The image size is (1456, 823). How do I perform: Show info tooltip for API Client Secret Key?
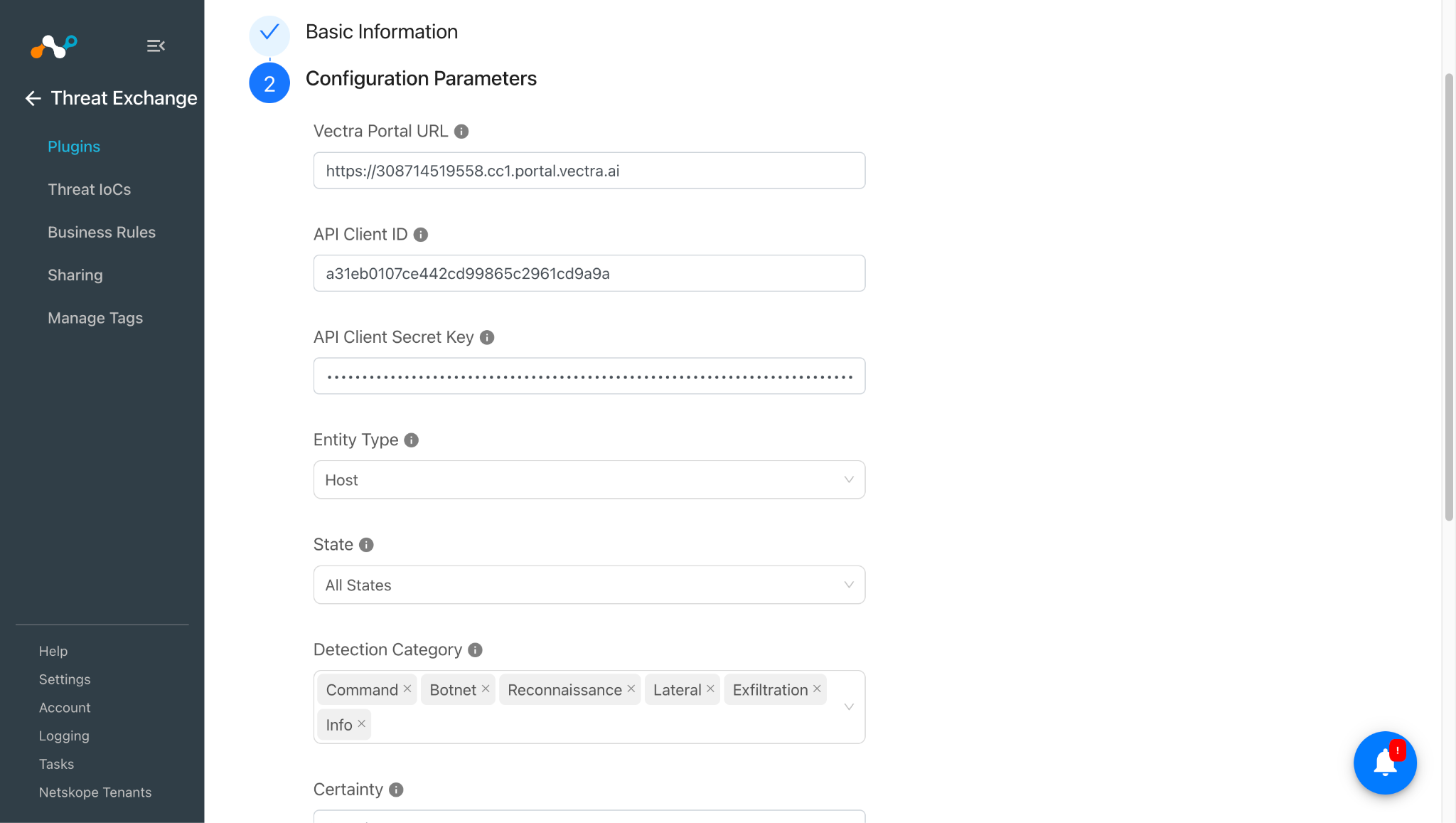[x=487, y=337]
